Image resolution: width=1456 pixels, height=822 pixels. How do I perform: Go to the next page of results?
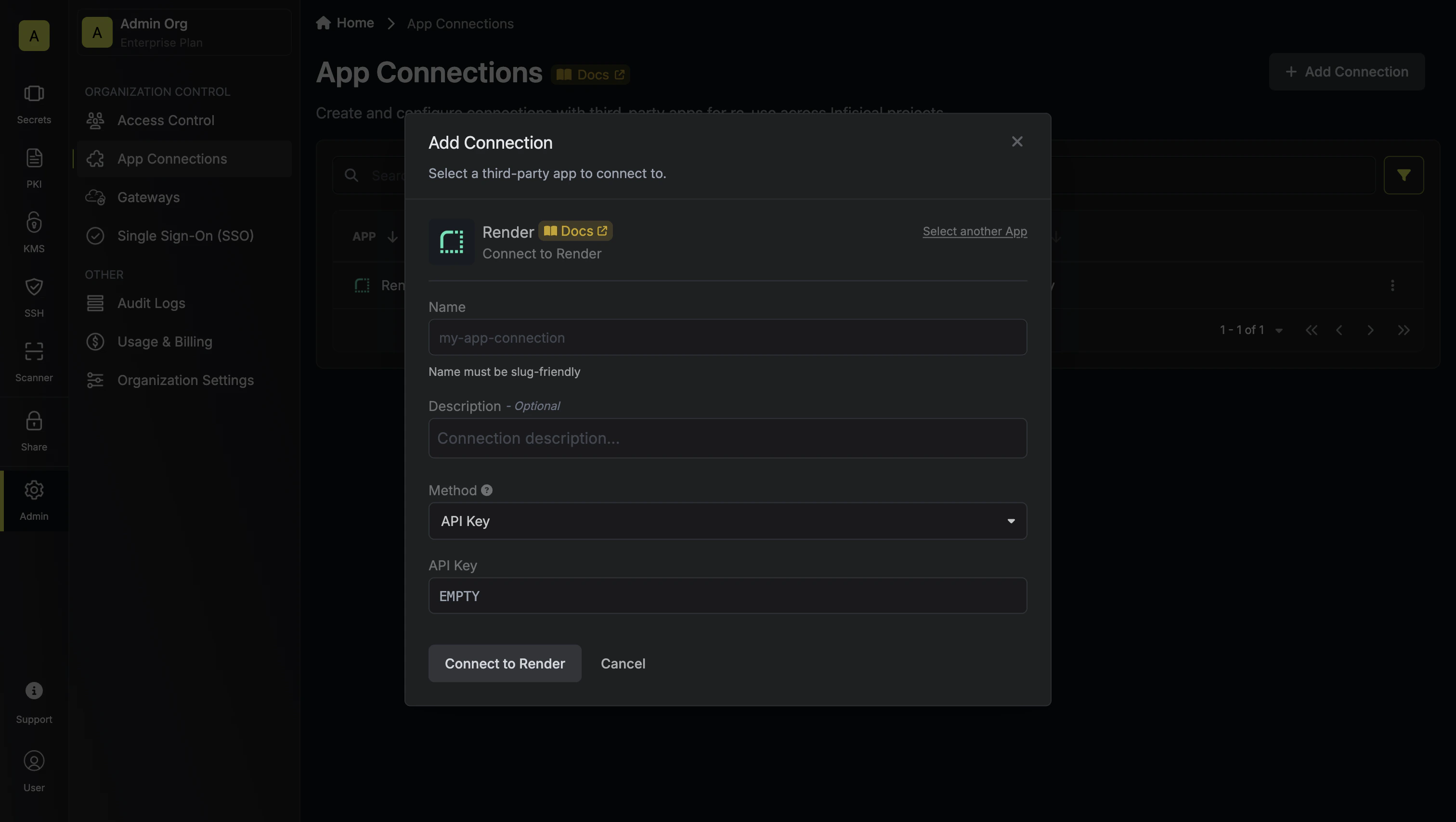click(x=1370, y=331)
